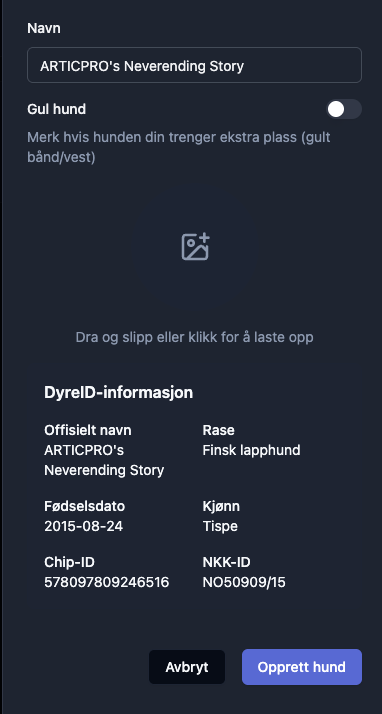Click the Rase label

point(219,430)
